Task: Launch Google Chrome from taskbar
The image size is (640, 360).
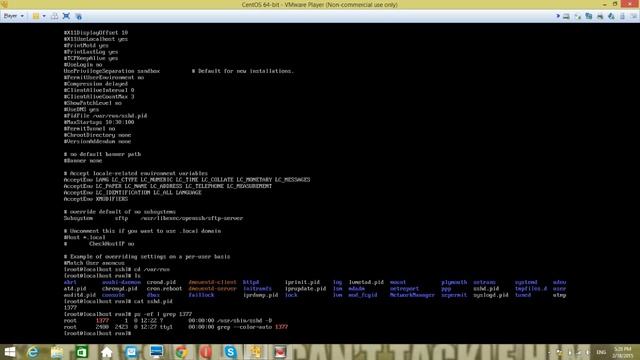Action: (x=181, y=352)
